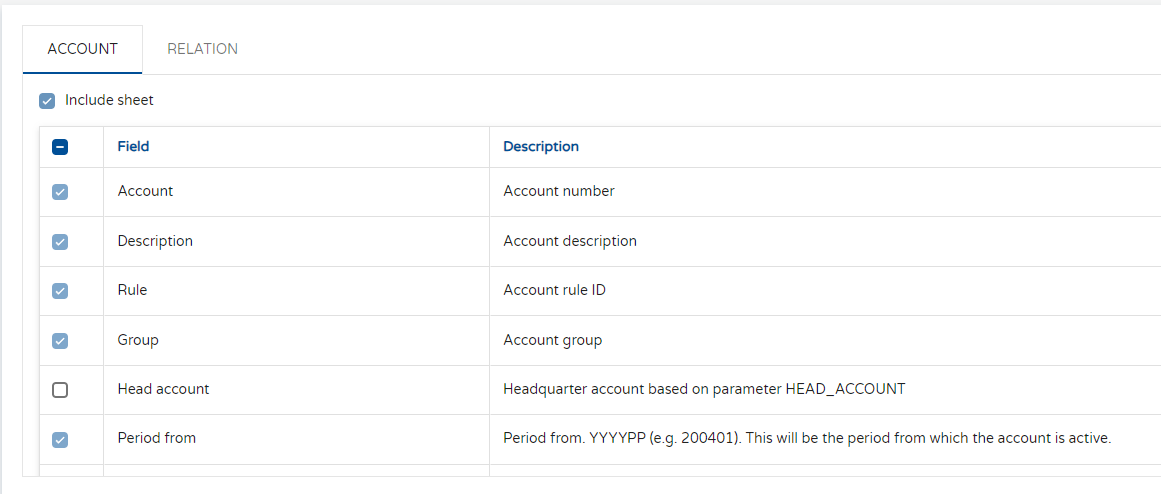Click the Account rule ID description
The image size is (1161, 494).
[554, 290]
